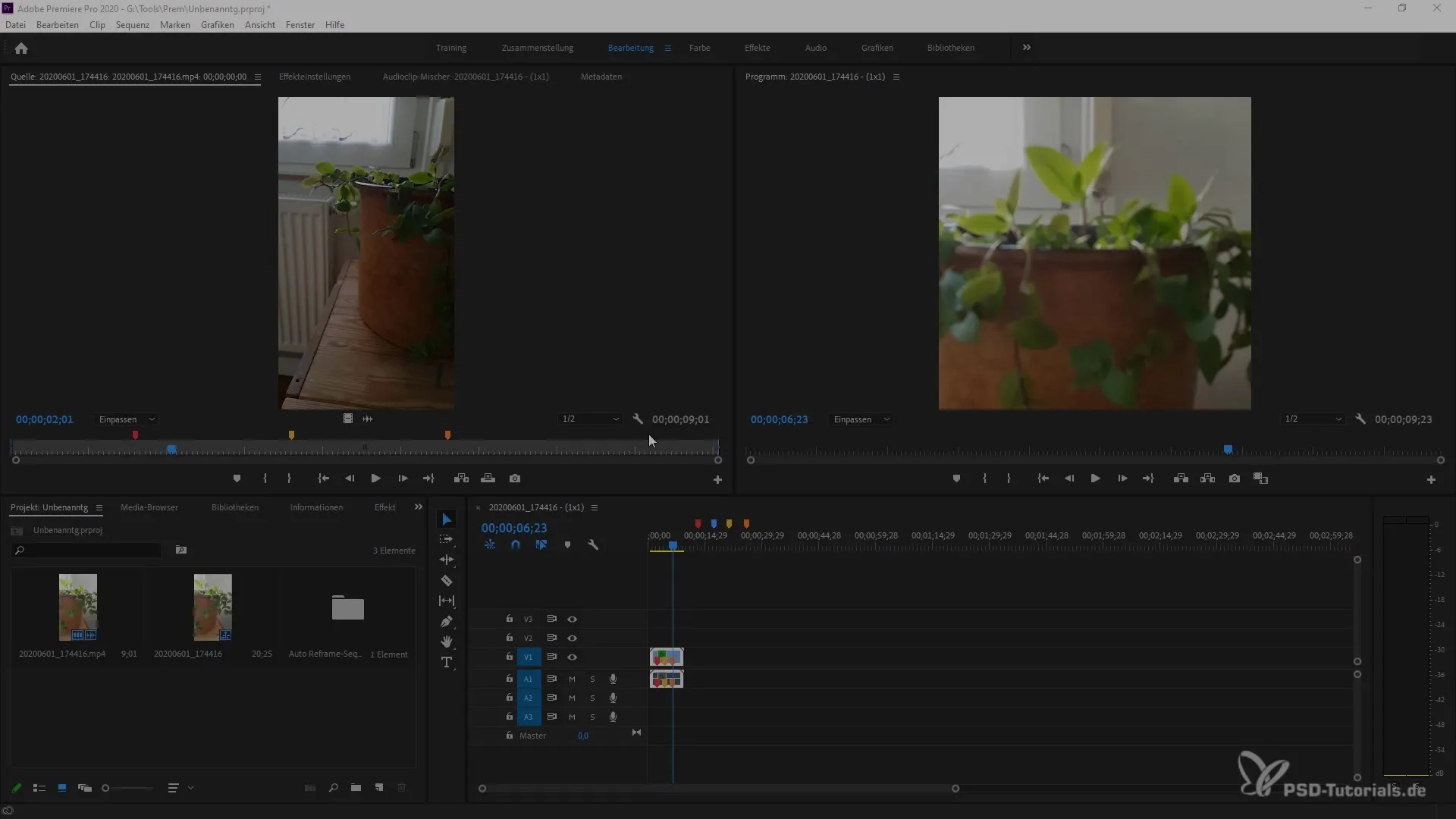Screen dimensions: 1456x819
Task: Open timeline display settings wrench
Action: (593, 545)
